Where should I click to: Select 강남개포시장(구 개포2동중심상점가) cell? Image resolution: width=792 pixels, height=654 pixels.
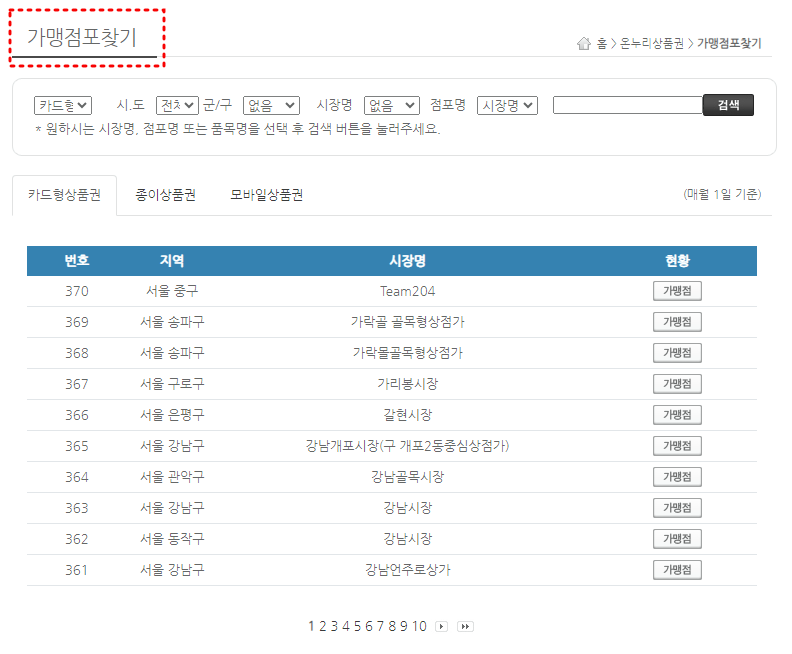click(407, 446)
